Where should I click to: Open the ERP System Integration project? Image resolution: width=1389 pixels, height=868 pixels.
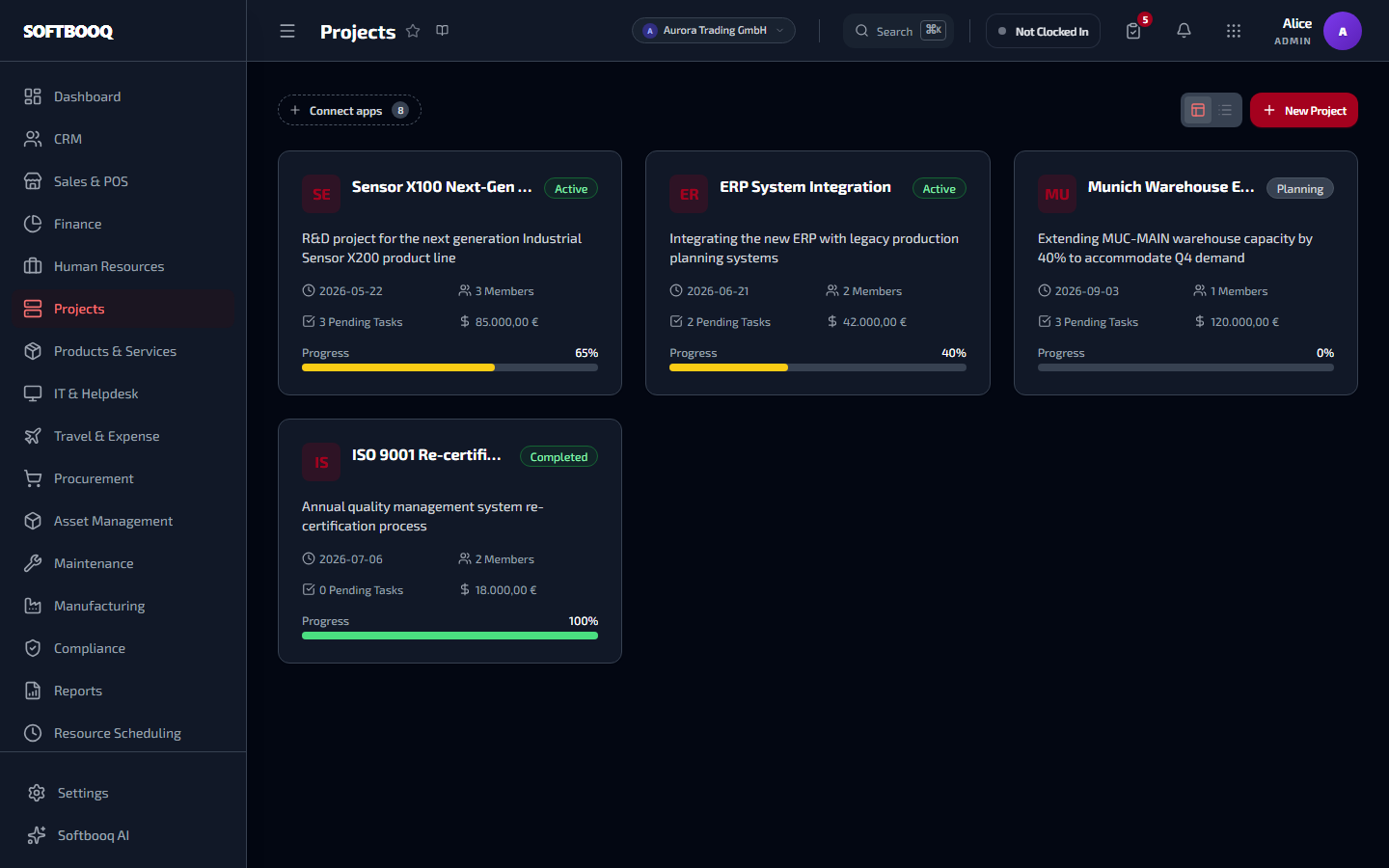(x=805, y=187)
